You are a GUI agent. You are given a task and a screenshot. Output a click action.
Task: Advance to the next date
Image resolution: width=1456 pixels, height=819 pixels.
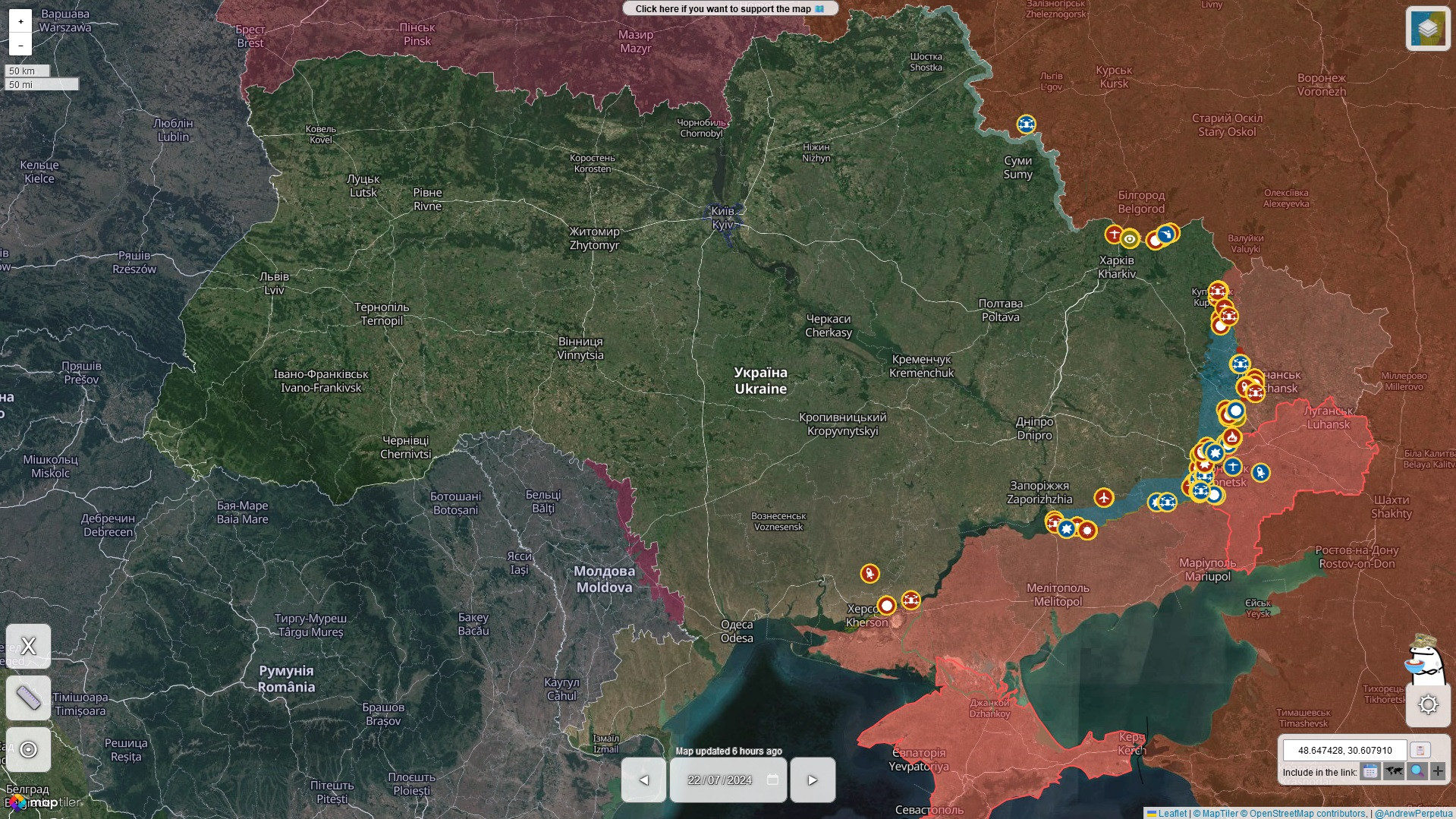pos(813,780)
